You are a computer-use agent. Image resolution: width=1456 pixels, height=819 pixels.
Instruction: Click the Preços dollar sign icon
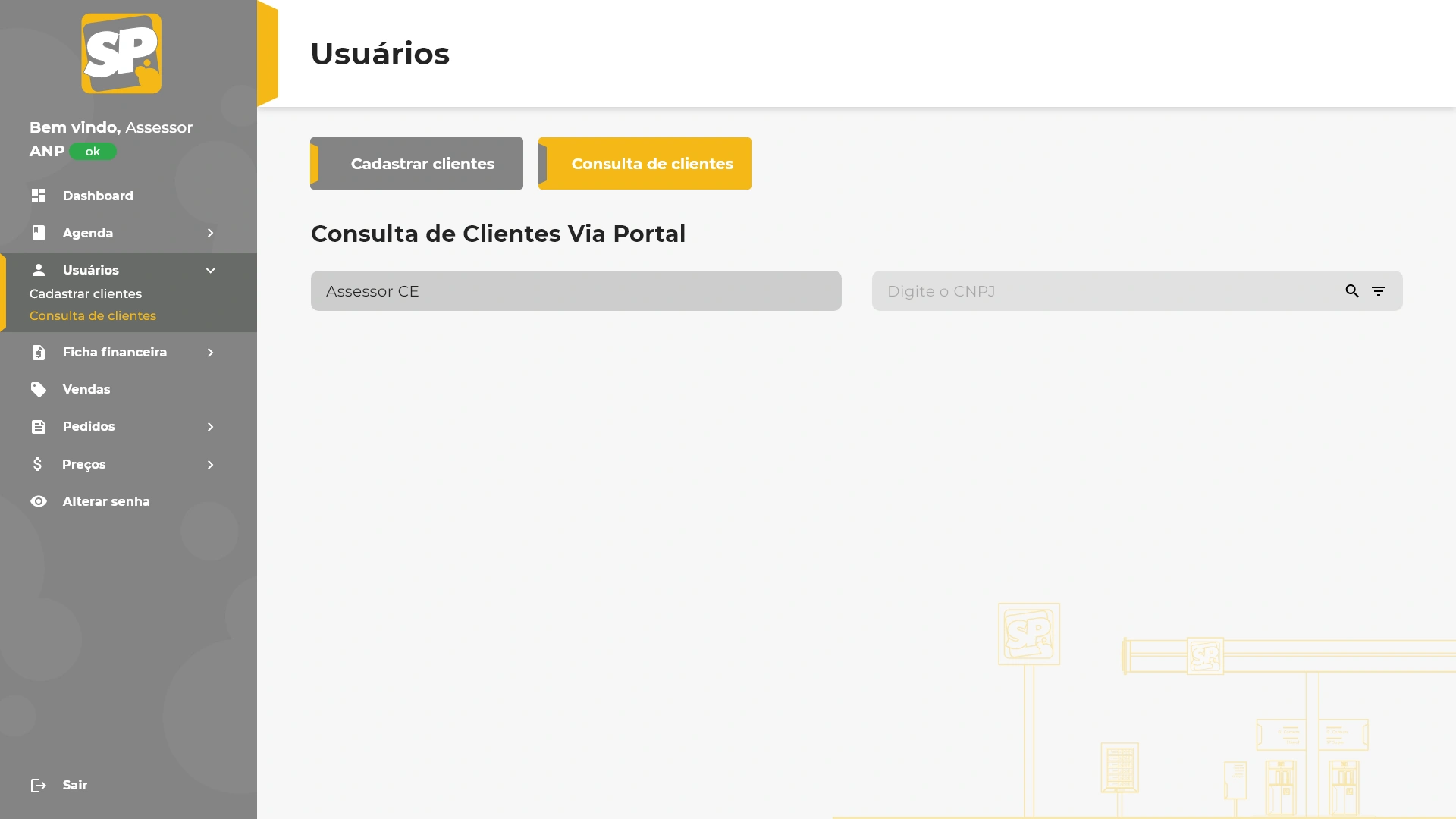38,464
